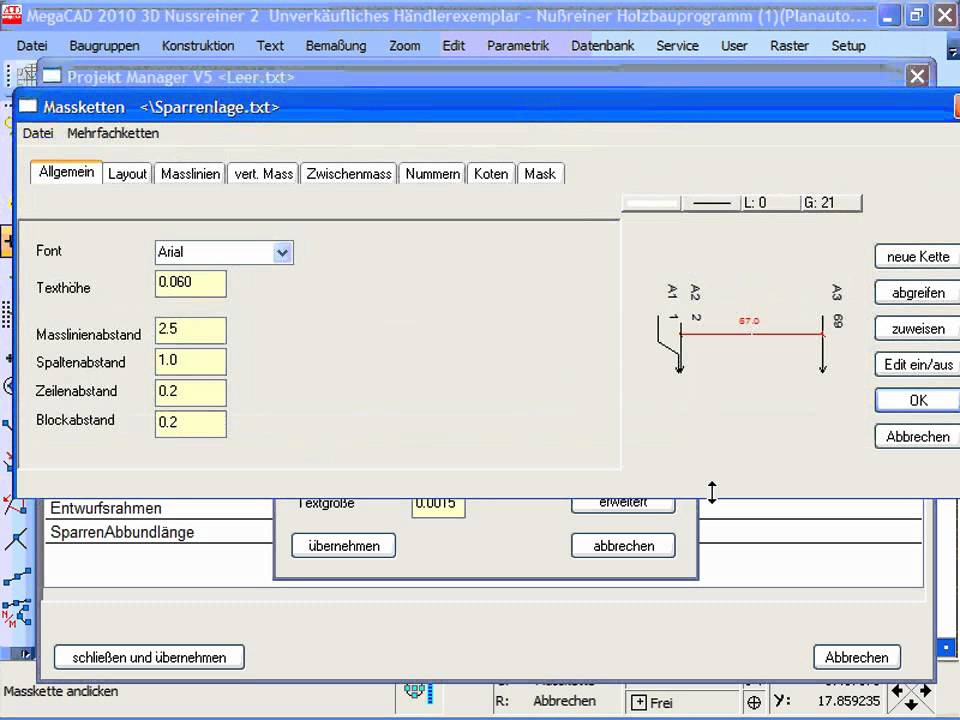960x720 pixels.
Task: Click the Zeilenabstand input field
Action: [x=190, y=393]
